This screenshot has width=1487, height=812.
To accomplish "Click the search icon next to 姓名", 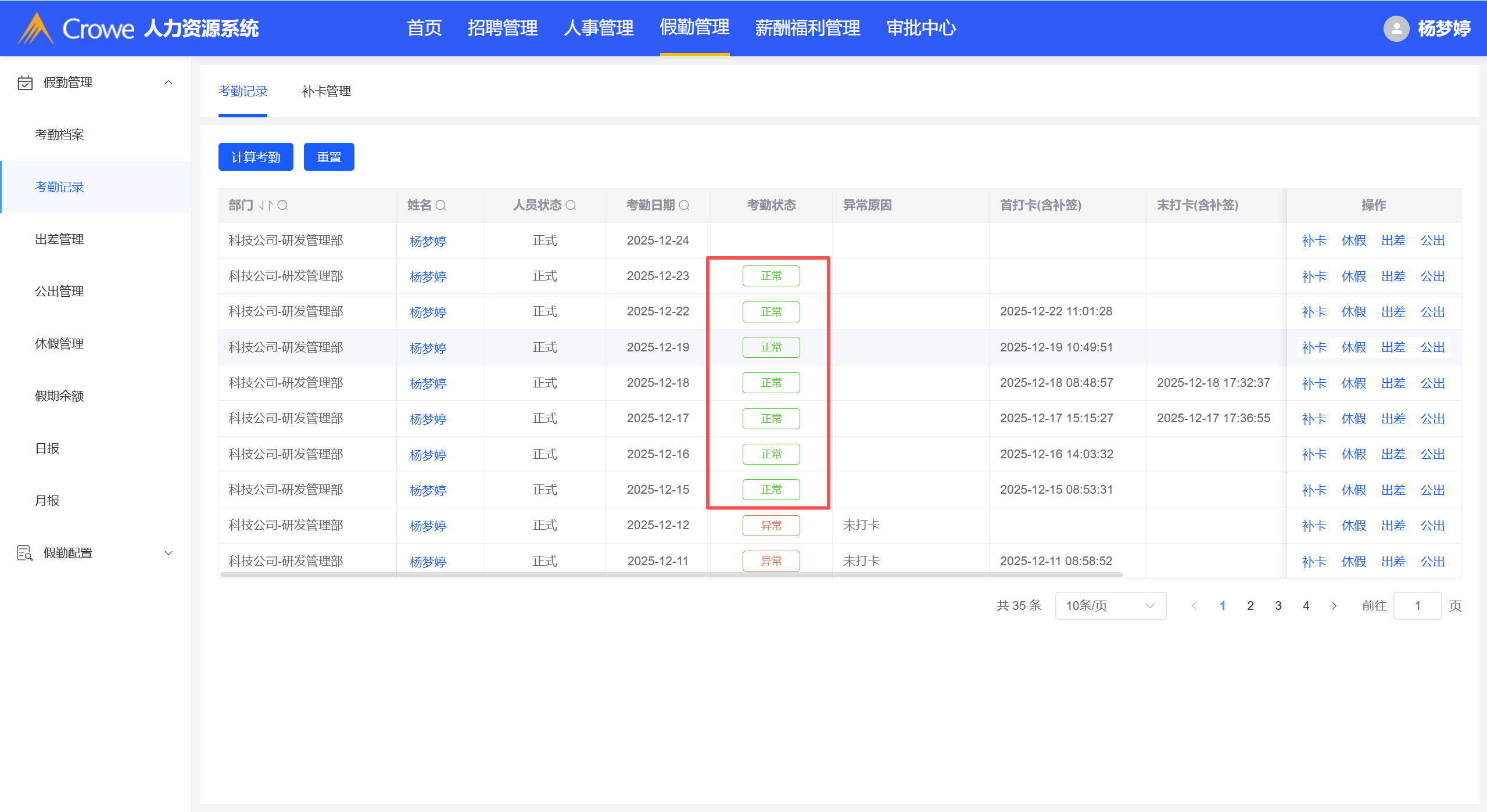I will pos(440,205).
